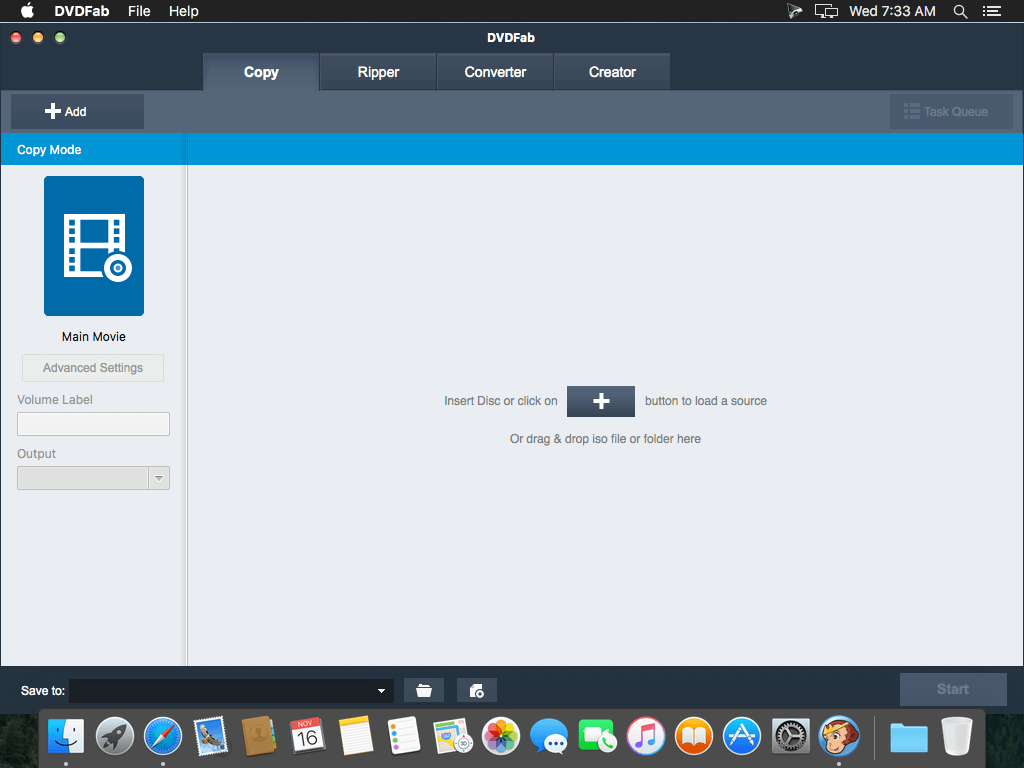Open the File menu
1024x768 pixels.
[139, 11]
